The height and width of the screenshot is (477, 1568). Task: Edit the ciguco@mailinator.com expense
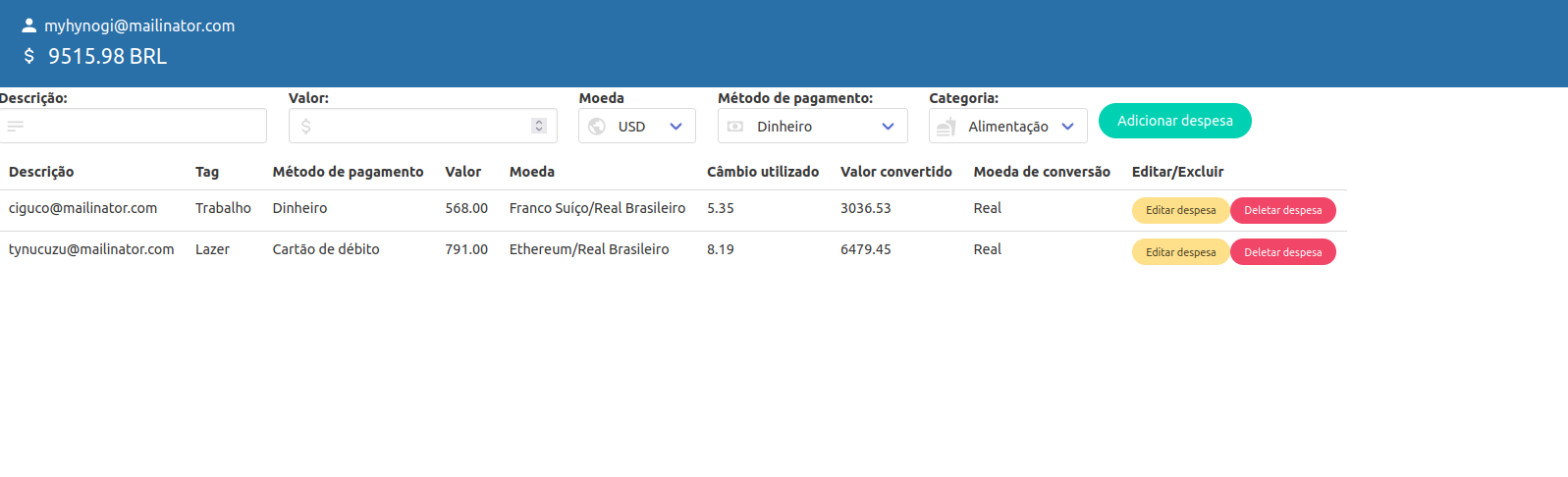point(1180,210)
